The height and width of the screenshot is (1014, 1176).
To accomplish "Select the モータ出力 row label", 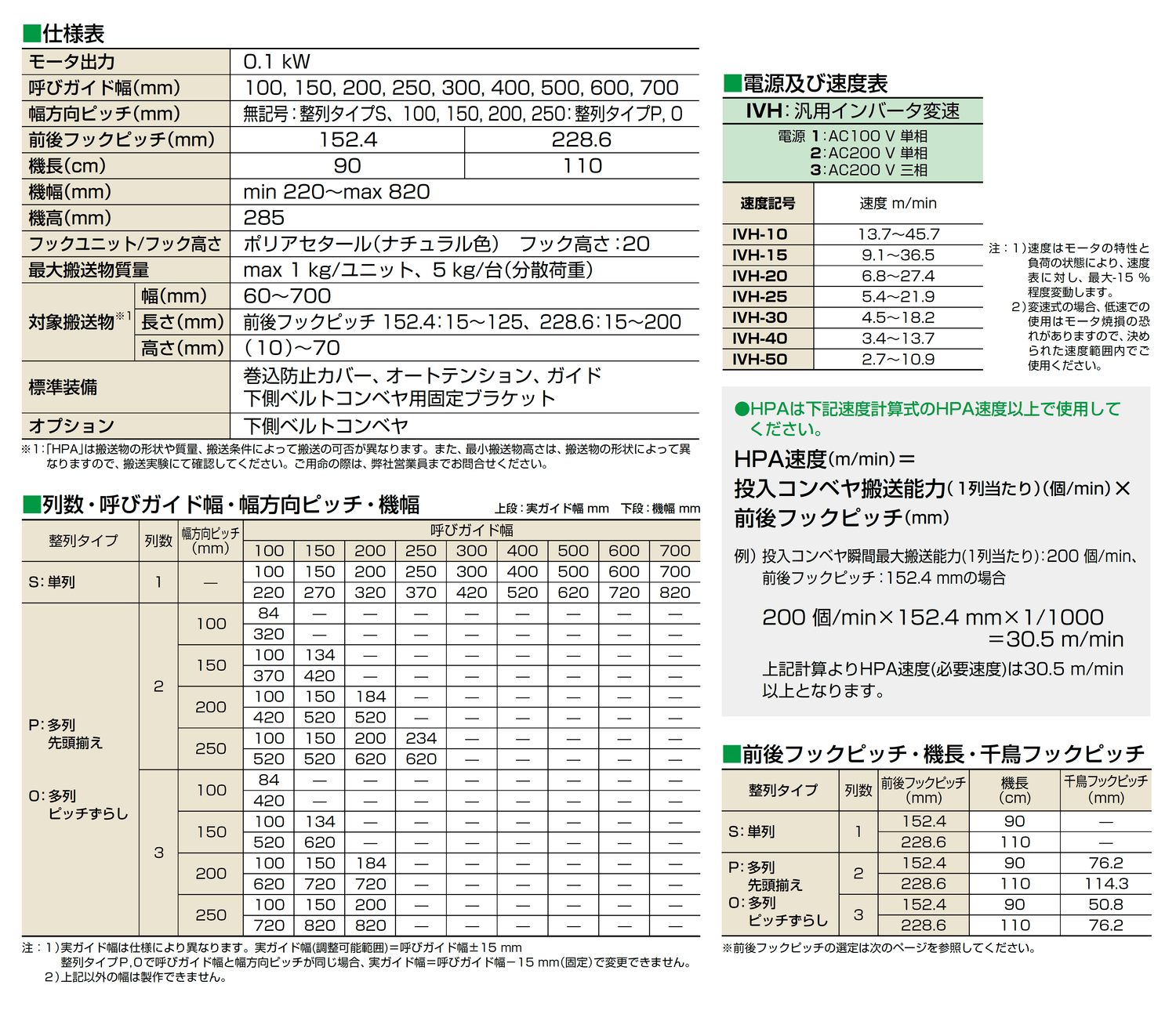I will pyautogui.click(x=72, y=62).
